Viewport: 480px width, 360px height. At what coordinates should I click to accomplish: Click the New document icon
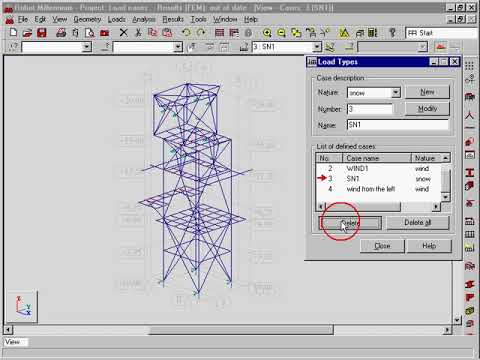tap(13, 32)
